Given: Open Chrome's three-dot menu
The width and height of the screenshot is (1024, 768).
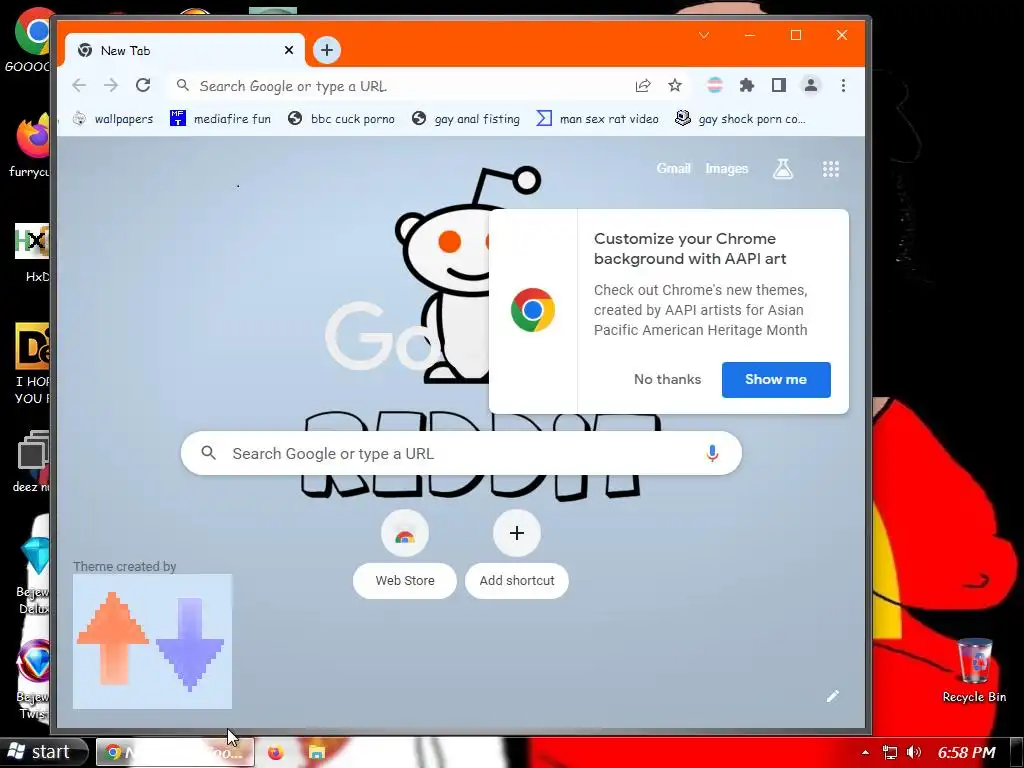Looking at the screenshot, I should coord(843,86).
